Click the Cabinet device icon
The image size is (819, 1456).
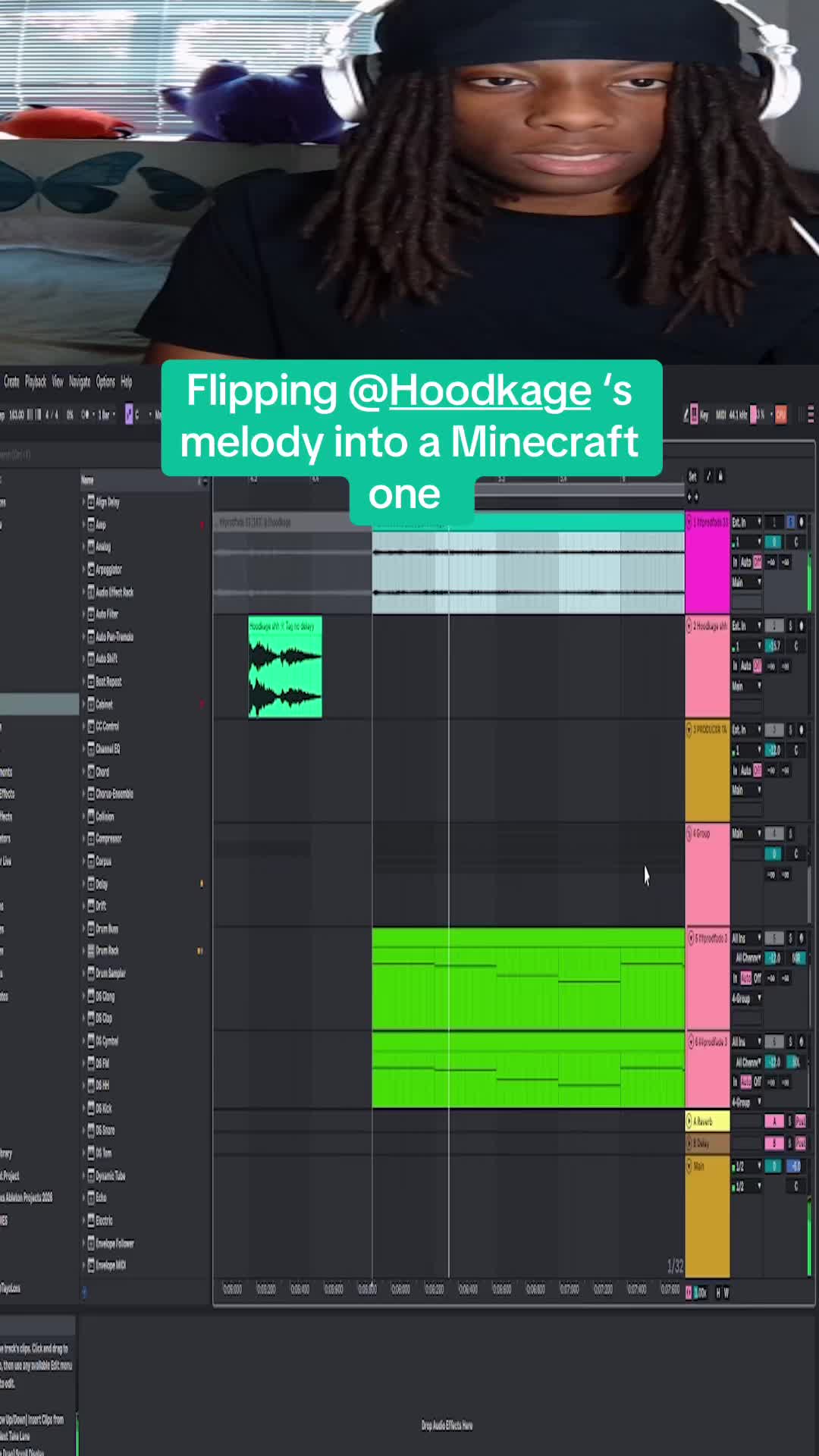click(91, 704)
